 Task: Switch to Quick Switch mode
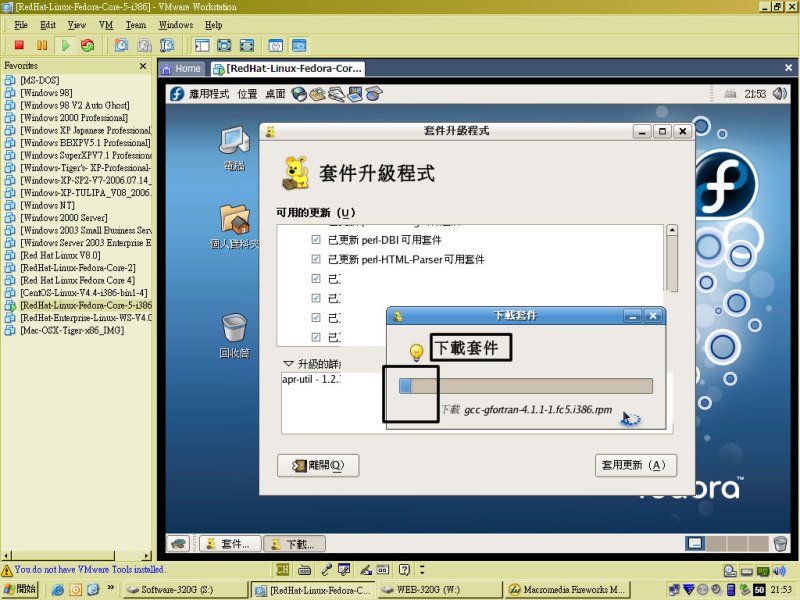pos(224,45)
